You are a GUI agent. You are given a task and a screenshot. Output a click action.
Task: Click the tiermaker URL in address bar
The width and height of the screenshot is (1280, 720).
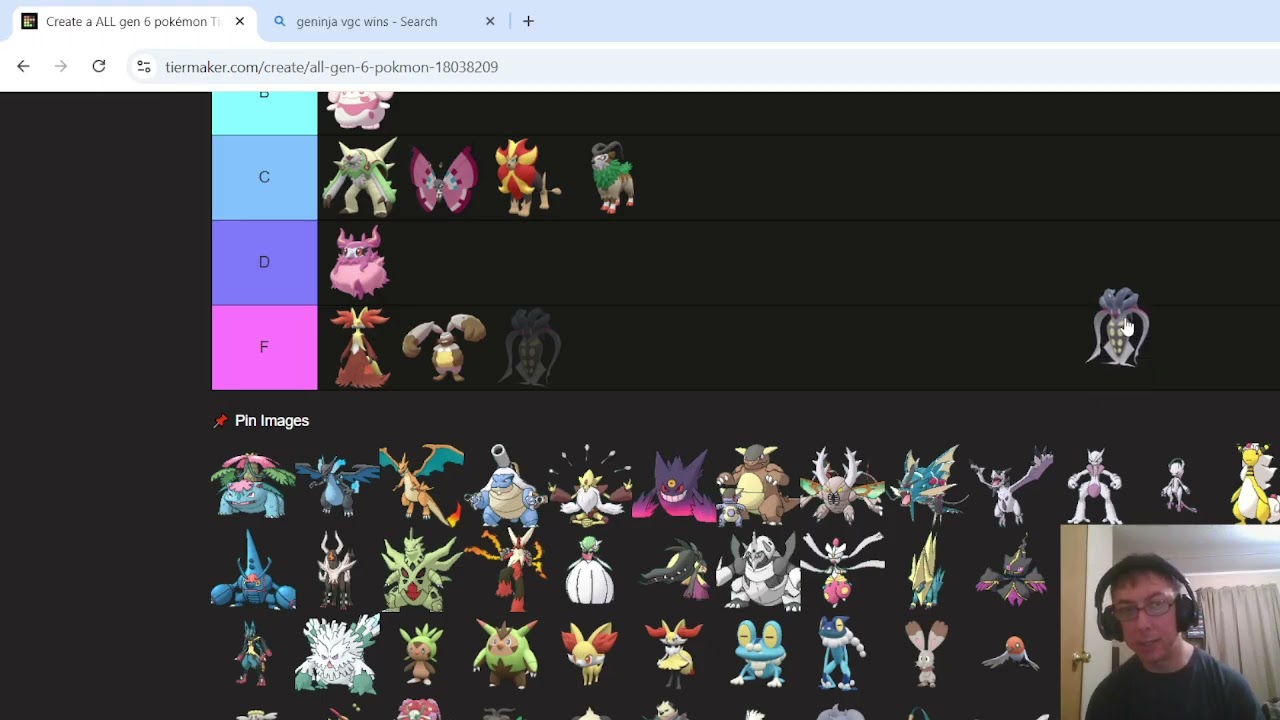(x=331, y=67)
